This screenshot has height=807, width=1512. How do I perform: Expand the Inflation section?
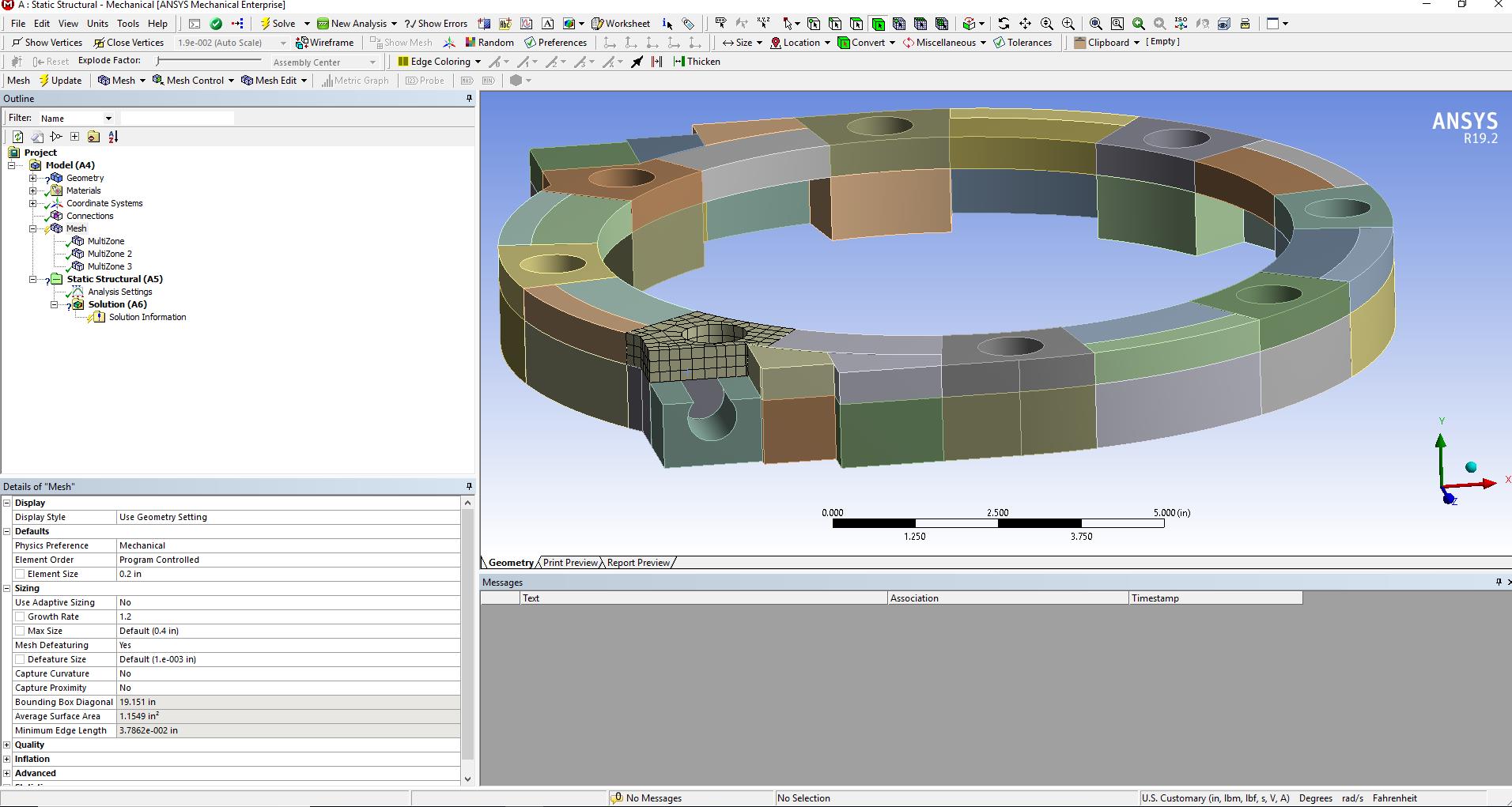(7, 759)
